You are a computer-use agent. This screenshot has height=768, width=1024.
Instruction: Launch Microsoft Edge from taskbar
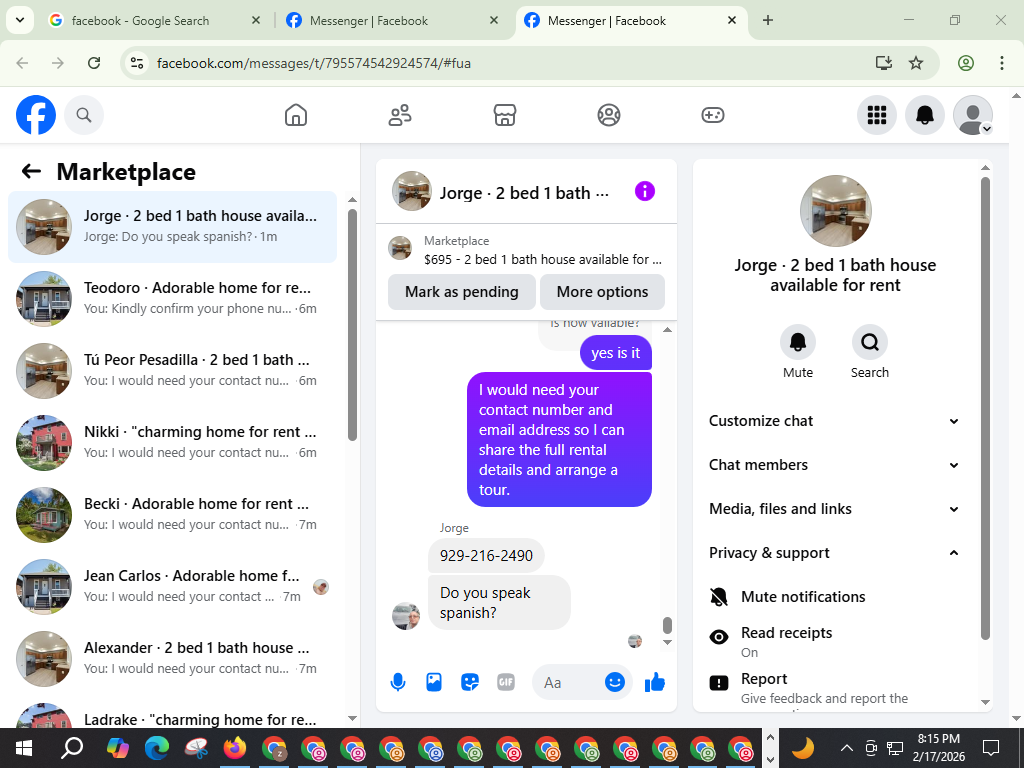[x=157, y=748]
